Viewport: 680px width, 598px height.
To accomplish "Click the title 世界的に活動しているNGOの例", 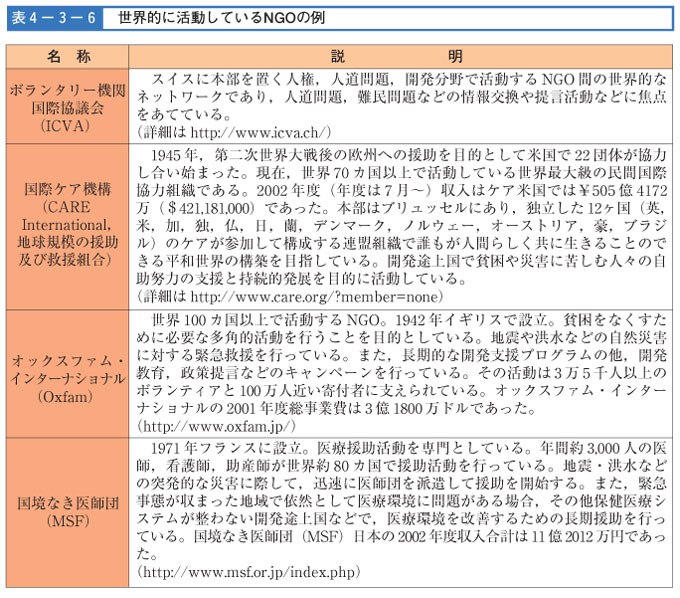I will 221,17.
